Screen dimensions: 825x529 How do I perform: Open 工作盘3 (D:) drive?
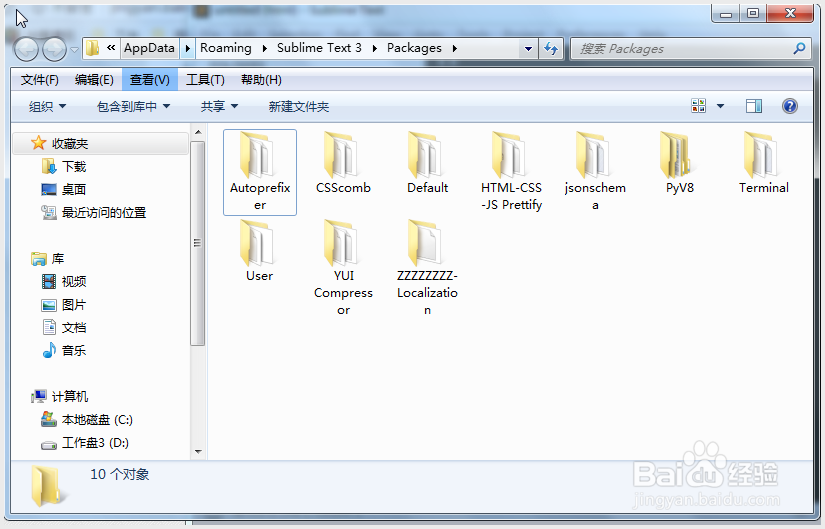pos(85,443)
